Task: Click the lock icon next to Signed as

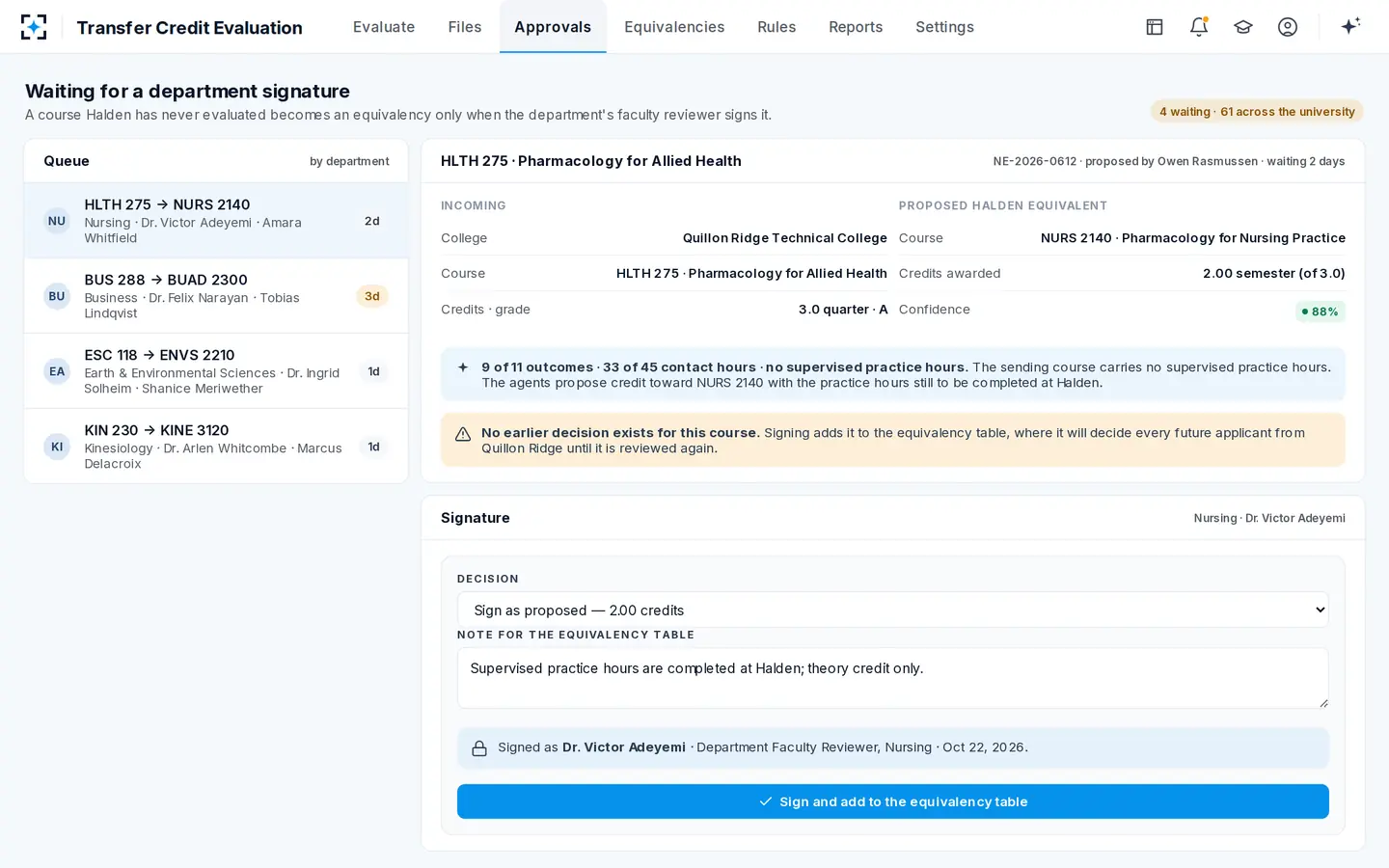Action: pyautogui.click(x=479, y=748)
